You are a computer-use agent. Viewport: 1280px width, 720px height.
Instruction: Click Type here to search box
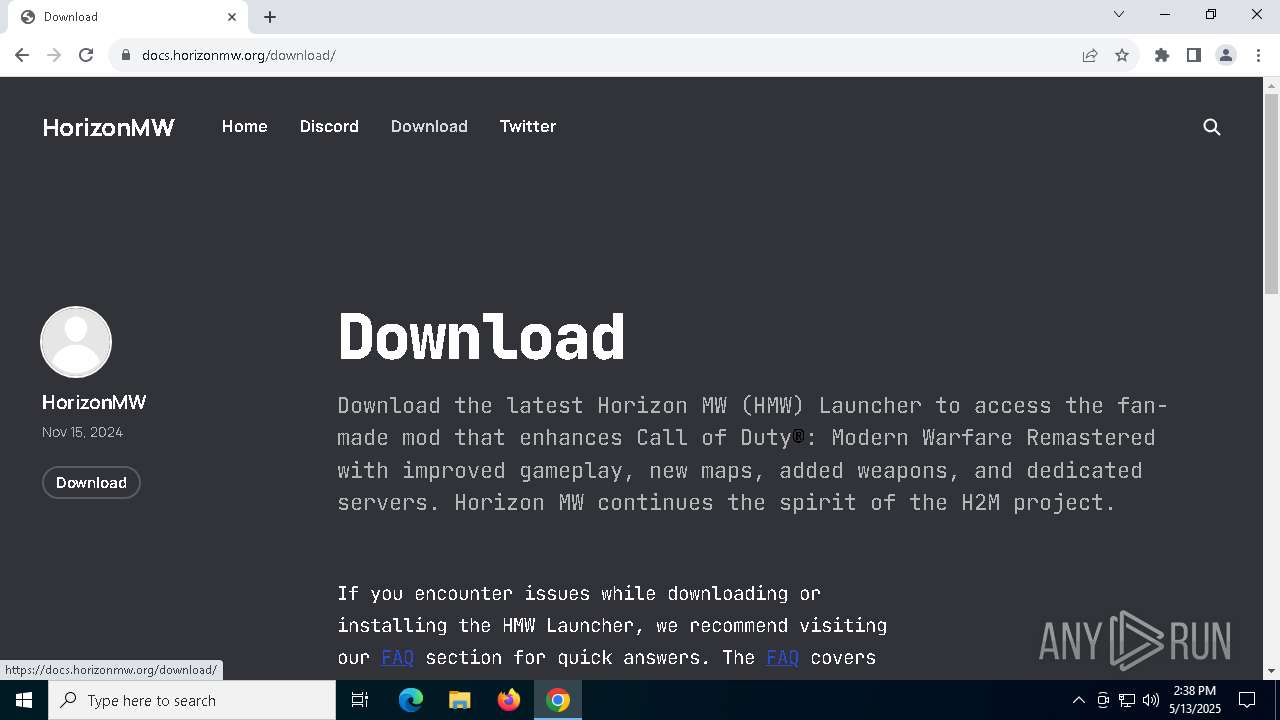coord(192,700)
